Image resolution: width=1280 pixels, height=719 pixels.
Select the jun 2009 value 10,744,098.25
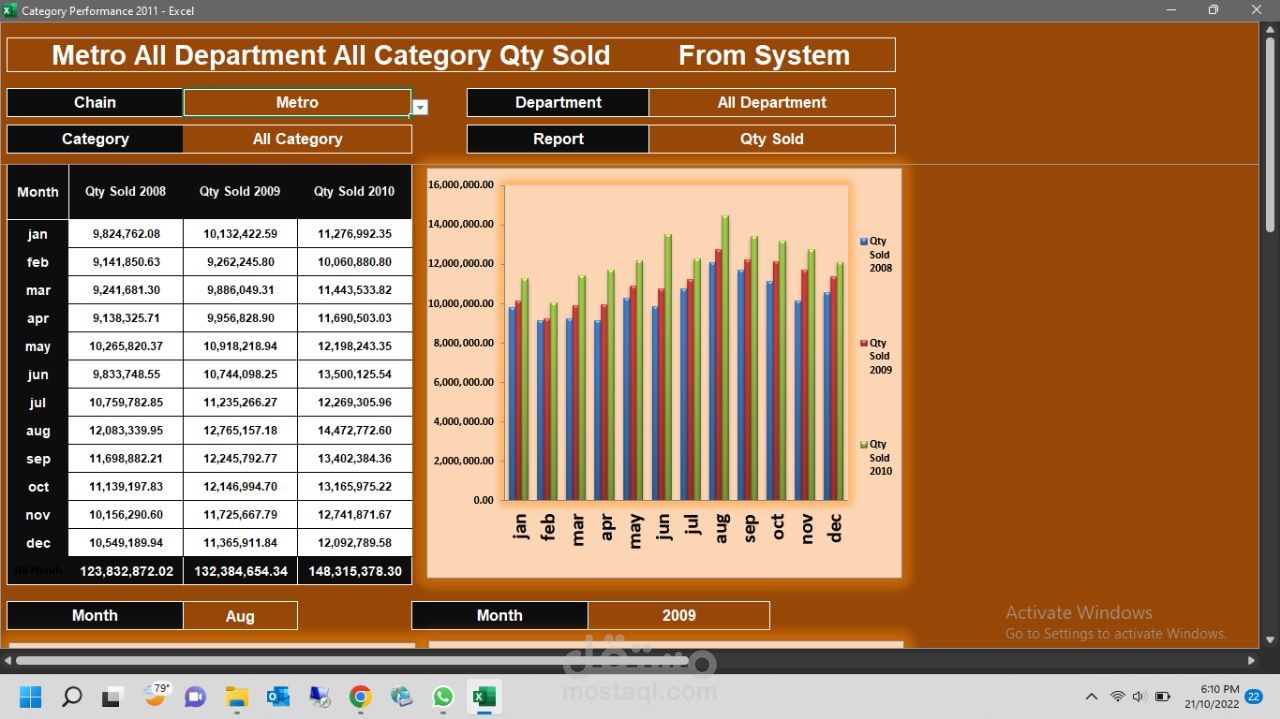pos(240,375)
